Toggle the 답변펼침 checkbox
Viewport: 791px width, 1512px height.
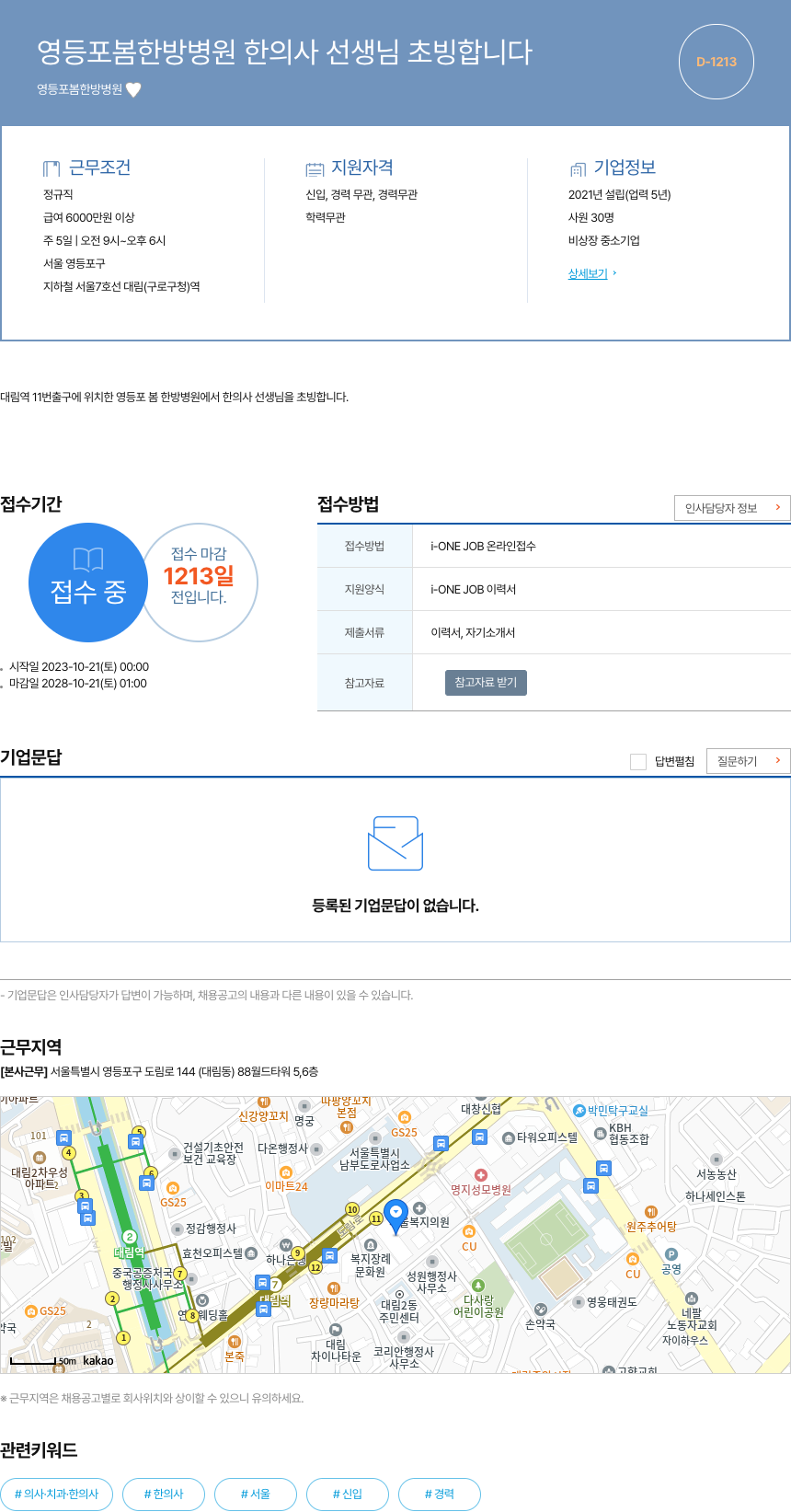coord(638,761)
